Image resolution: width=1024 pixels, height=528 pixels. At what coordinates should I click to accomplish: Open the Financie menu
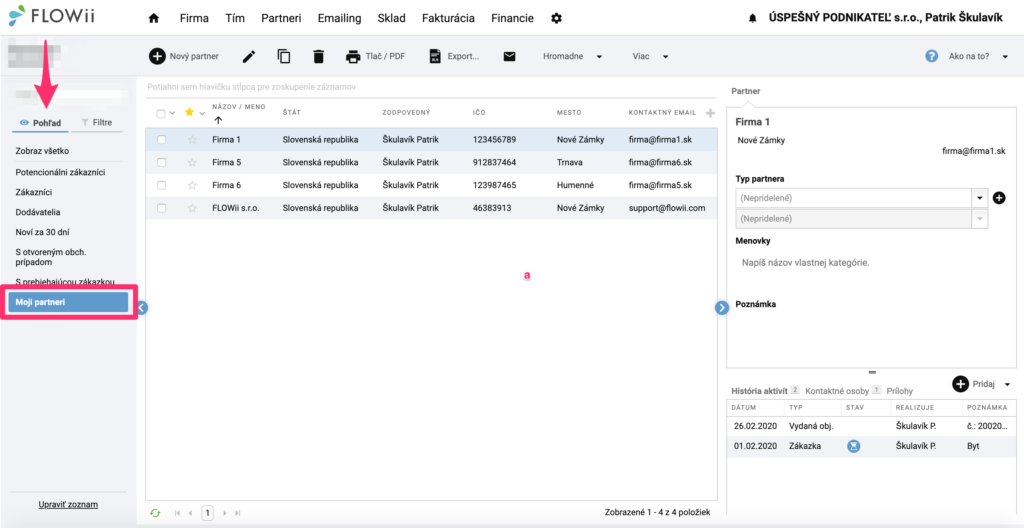click(x=512, y=18)
